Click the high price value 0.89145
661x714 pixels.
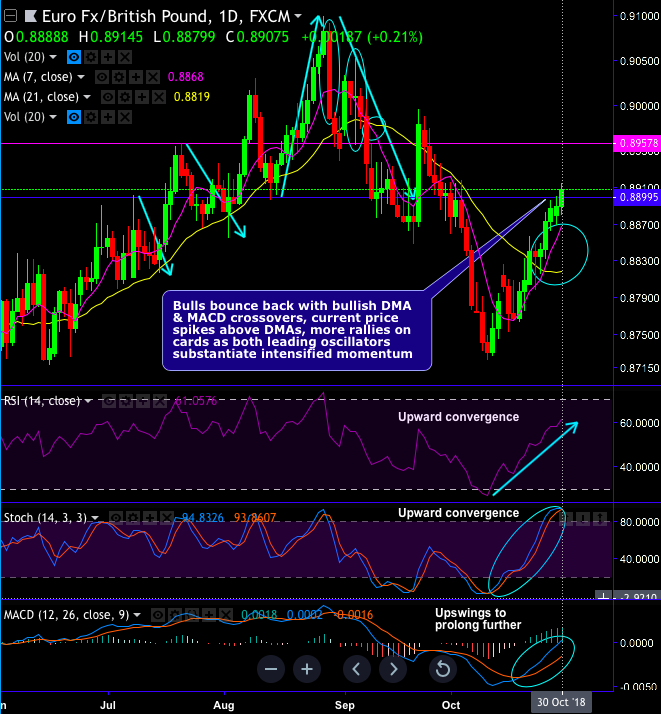[117, 37]
